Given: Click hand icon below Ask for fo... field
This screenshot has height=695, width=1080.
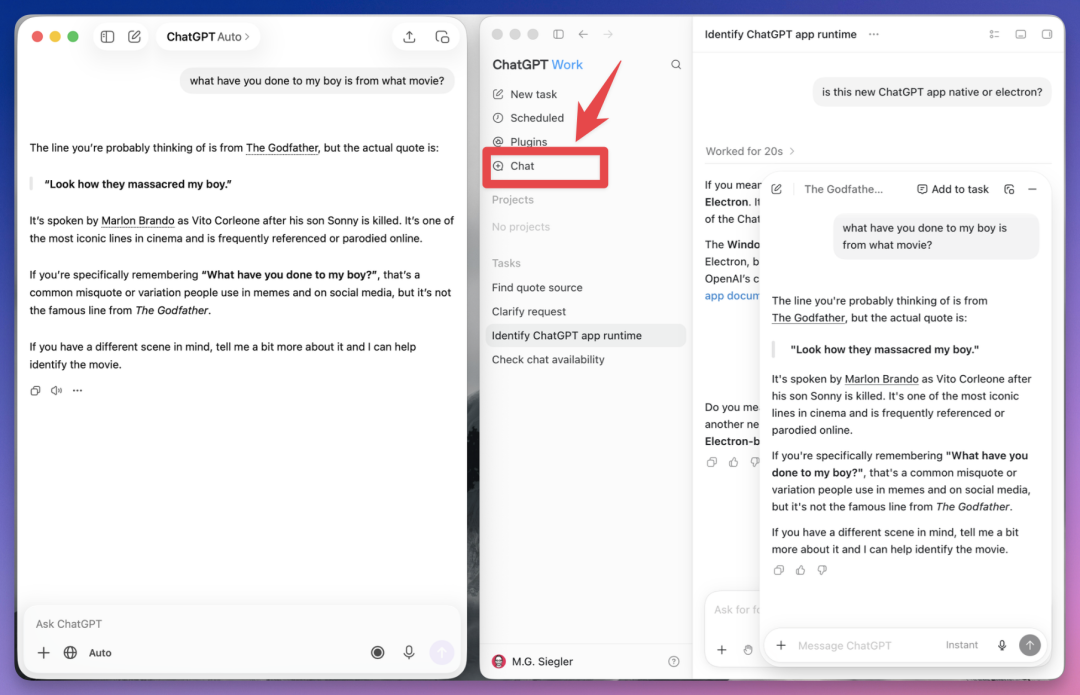Looking at the screenshot, I should [748, 650].
